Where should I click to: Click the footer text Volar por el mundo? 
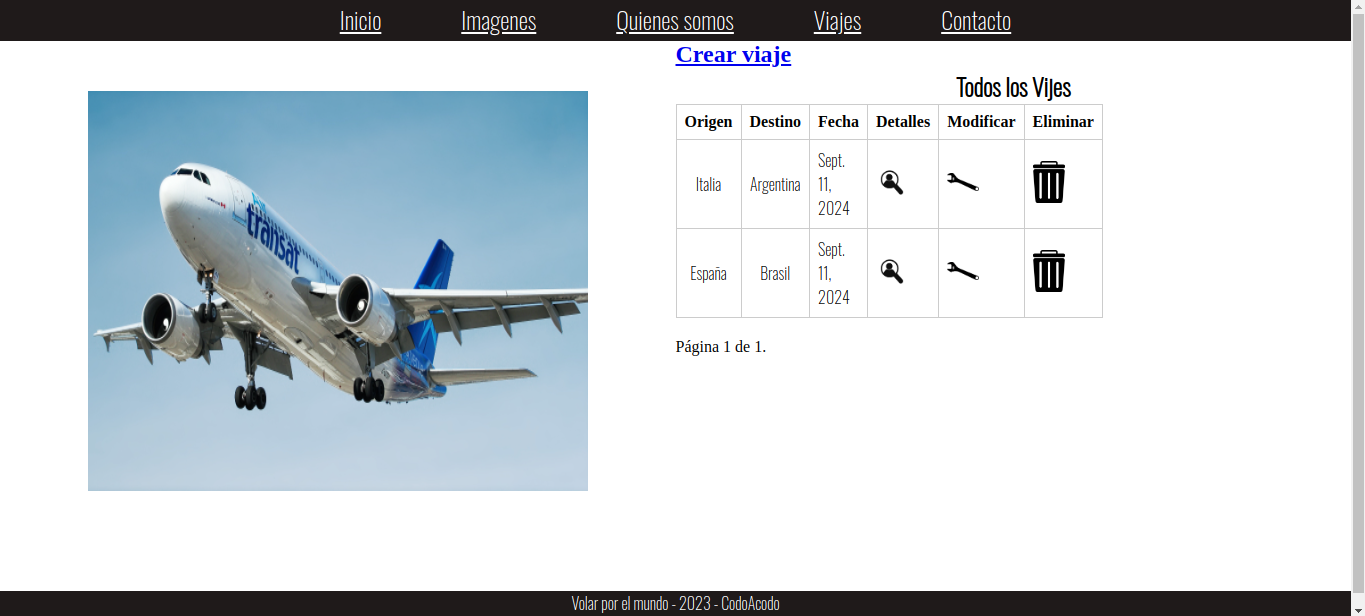[674, 603]
